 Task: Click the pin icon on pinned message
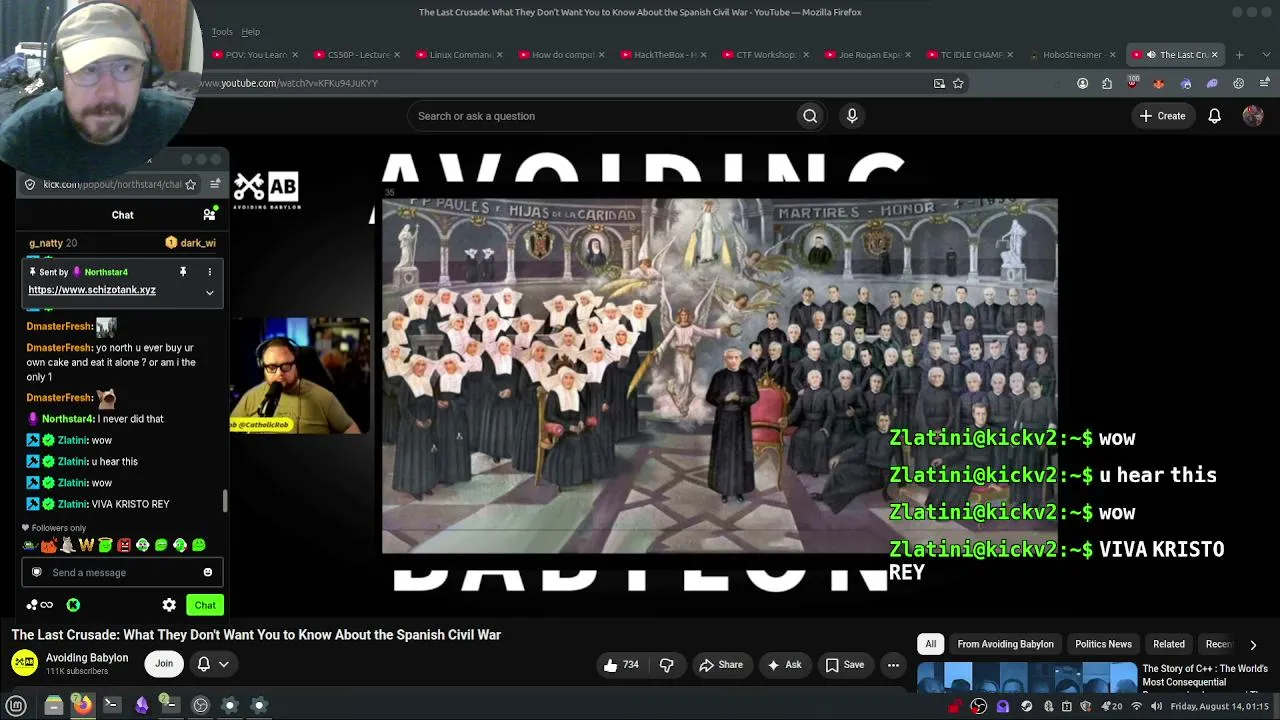(x=183, y=272)
